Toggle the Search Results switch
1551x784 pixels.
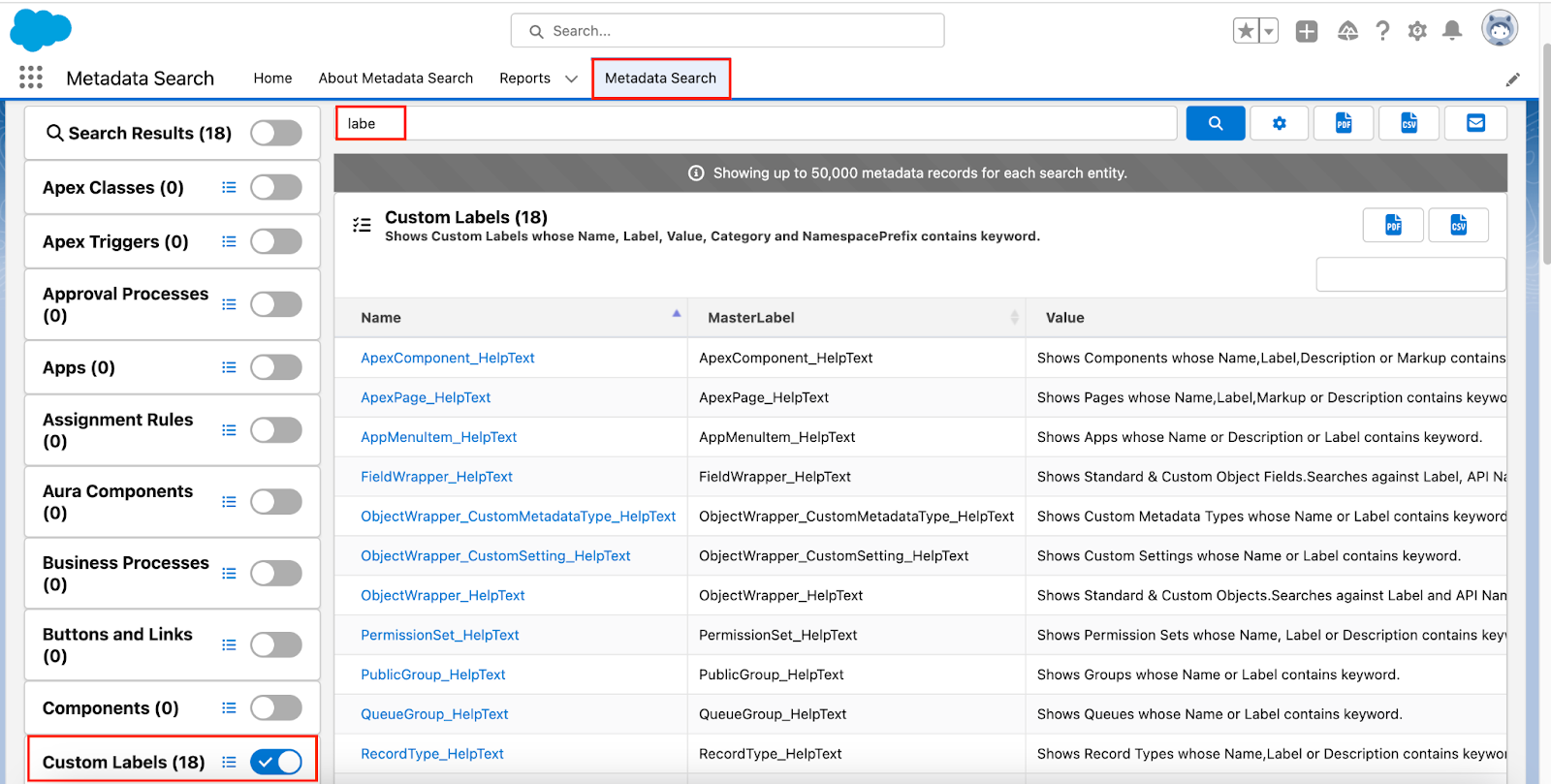tap(276, 133)
